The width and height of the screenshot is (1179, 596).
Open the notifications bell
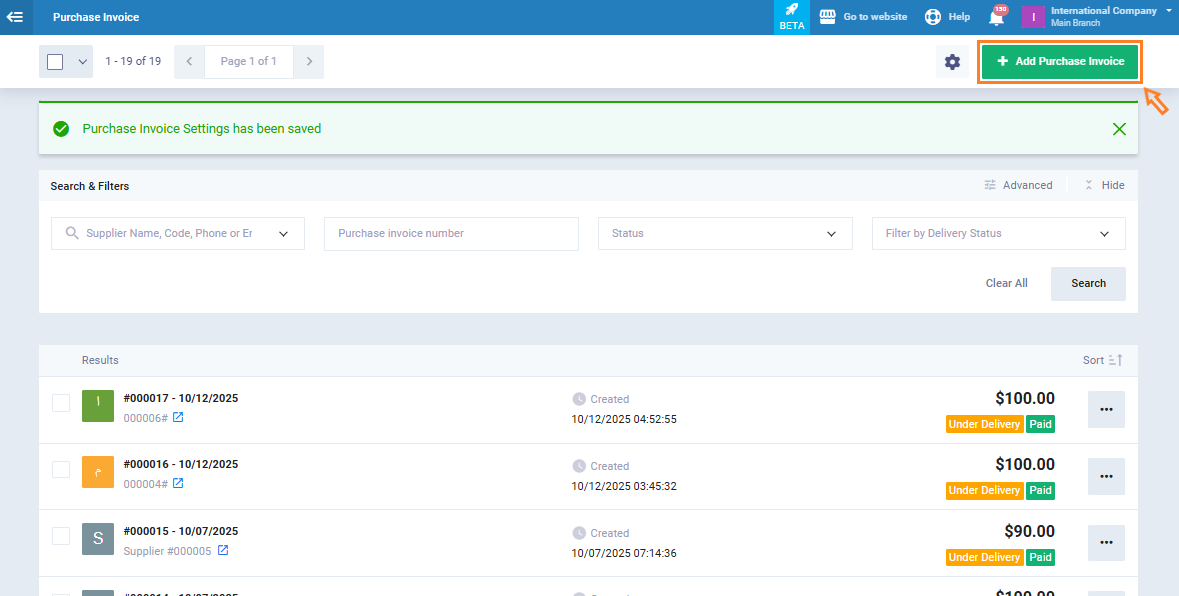[996, 17]
